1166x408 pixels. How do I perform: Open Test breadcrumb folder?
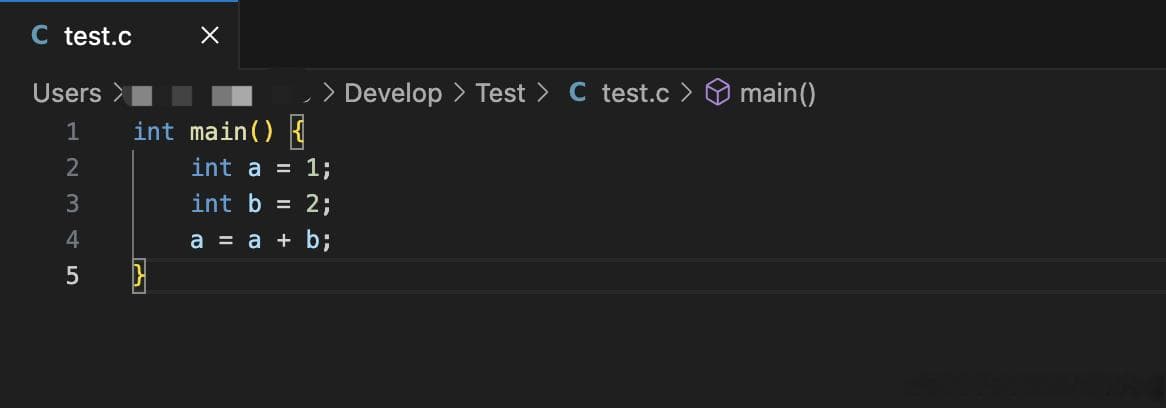click(500, 94)
